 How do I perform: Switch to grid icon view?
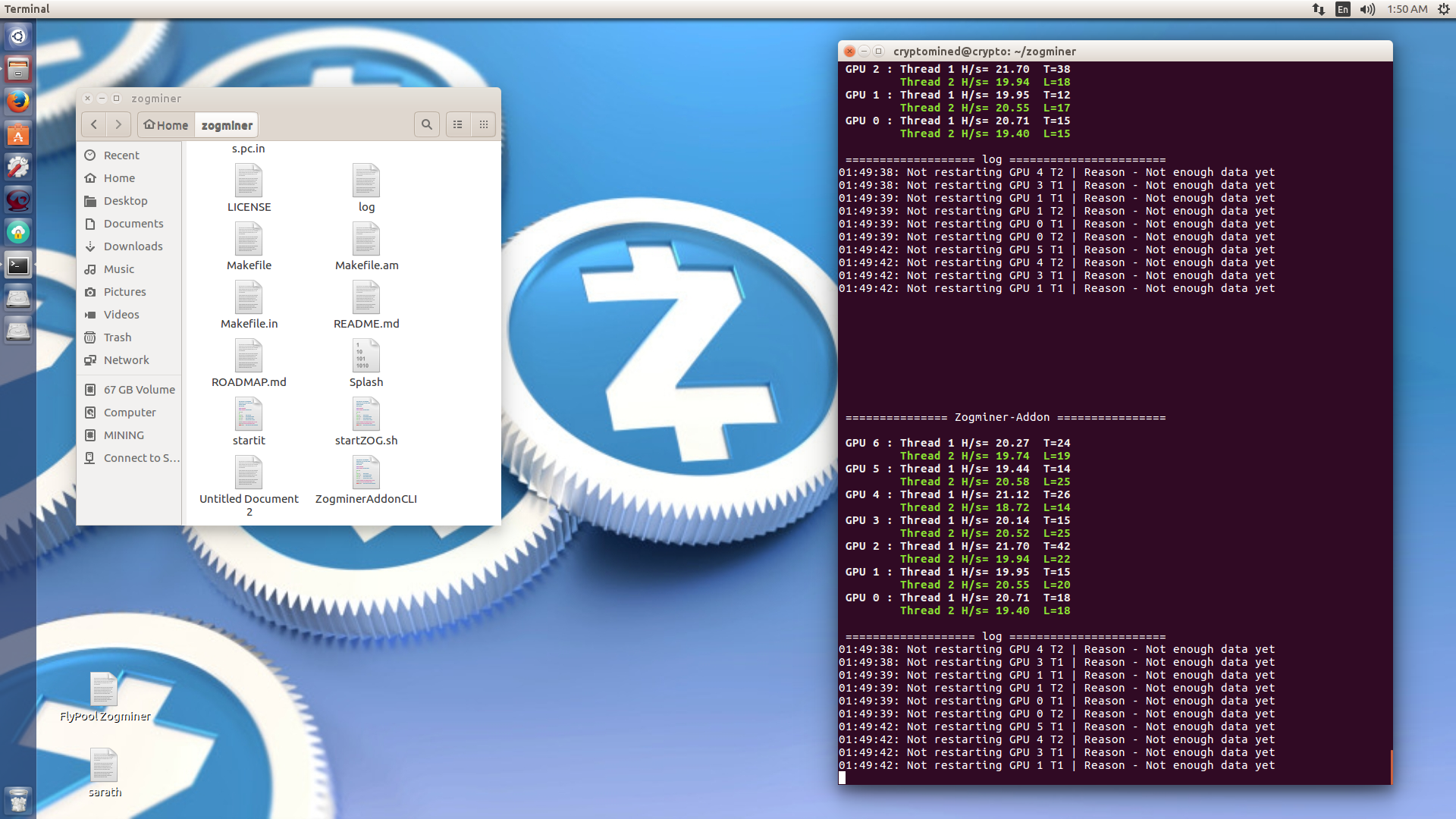pyautogui.click(x=484, y=124)
